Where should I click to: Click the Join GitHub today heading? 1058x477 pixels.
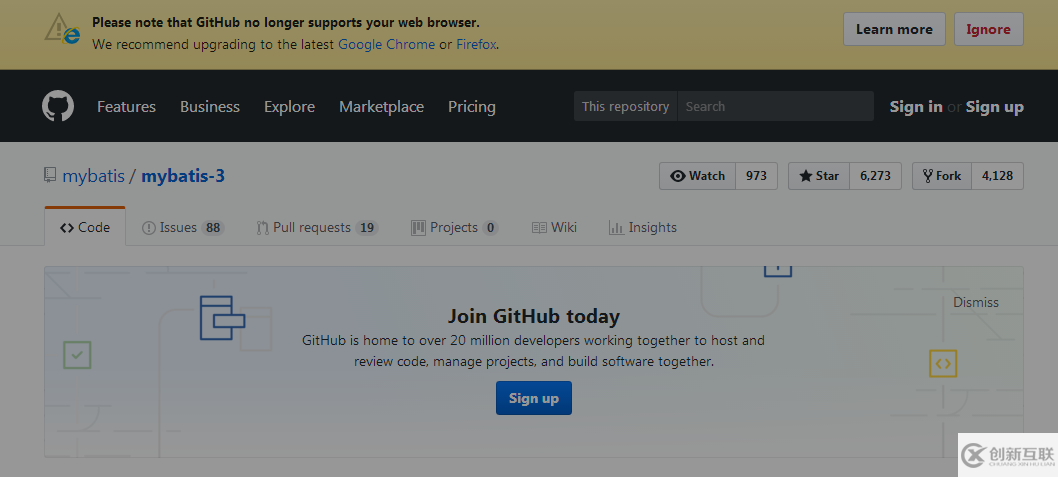pos(534,316)
